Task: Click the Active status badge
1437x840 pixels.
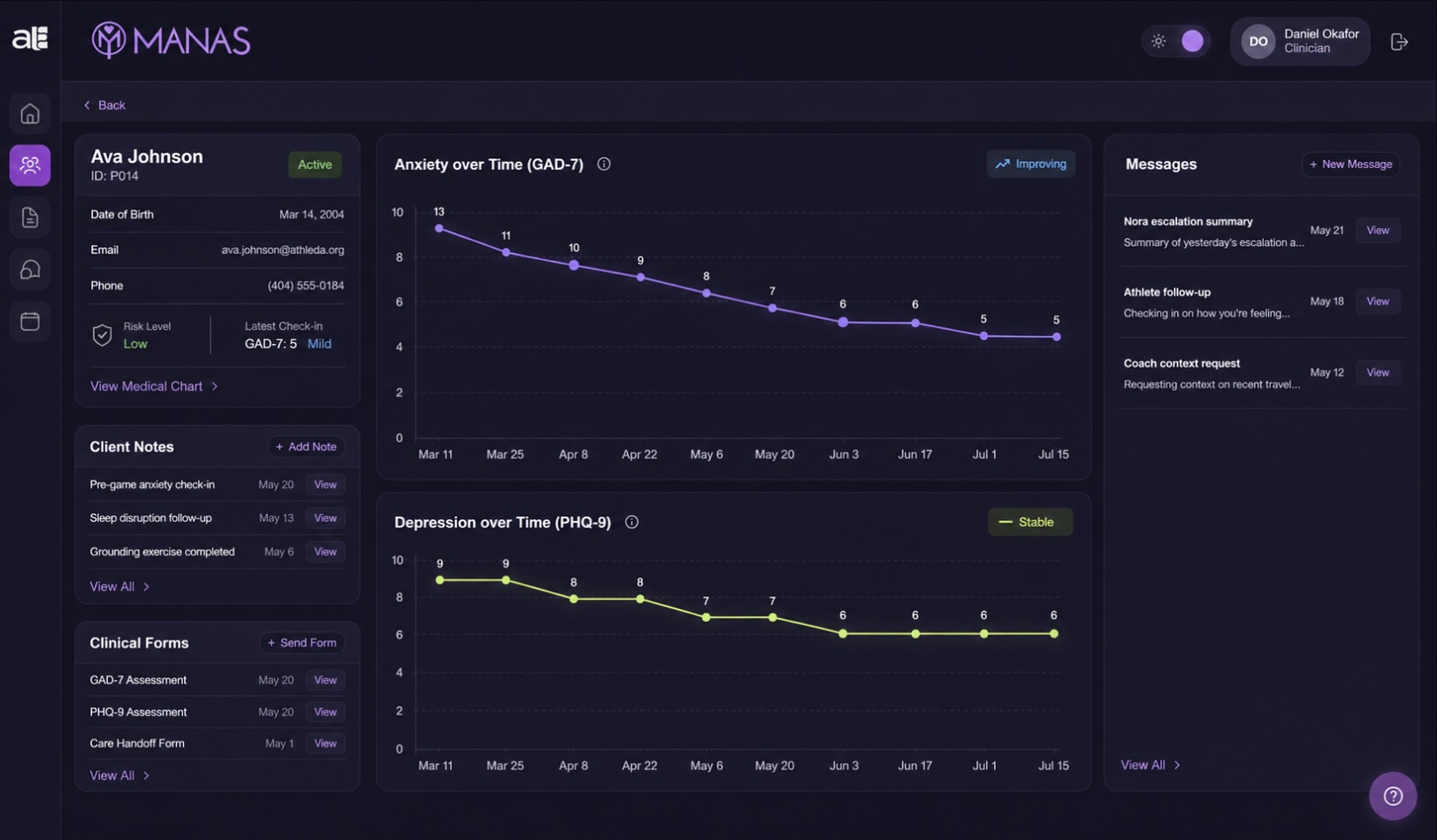Action: pos(315,164)
